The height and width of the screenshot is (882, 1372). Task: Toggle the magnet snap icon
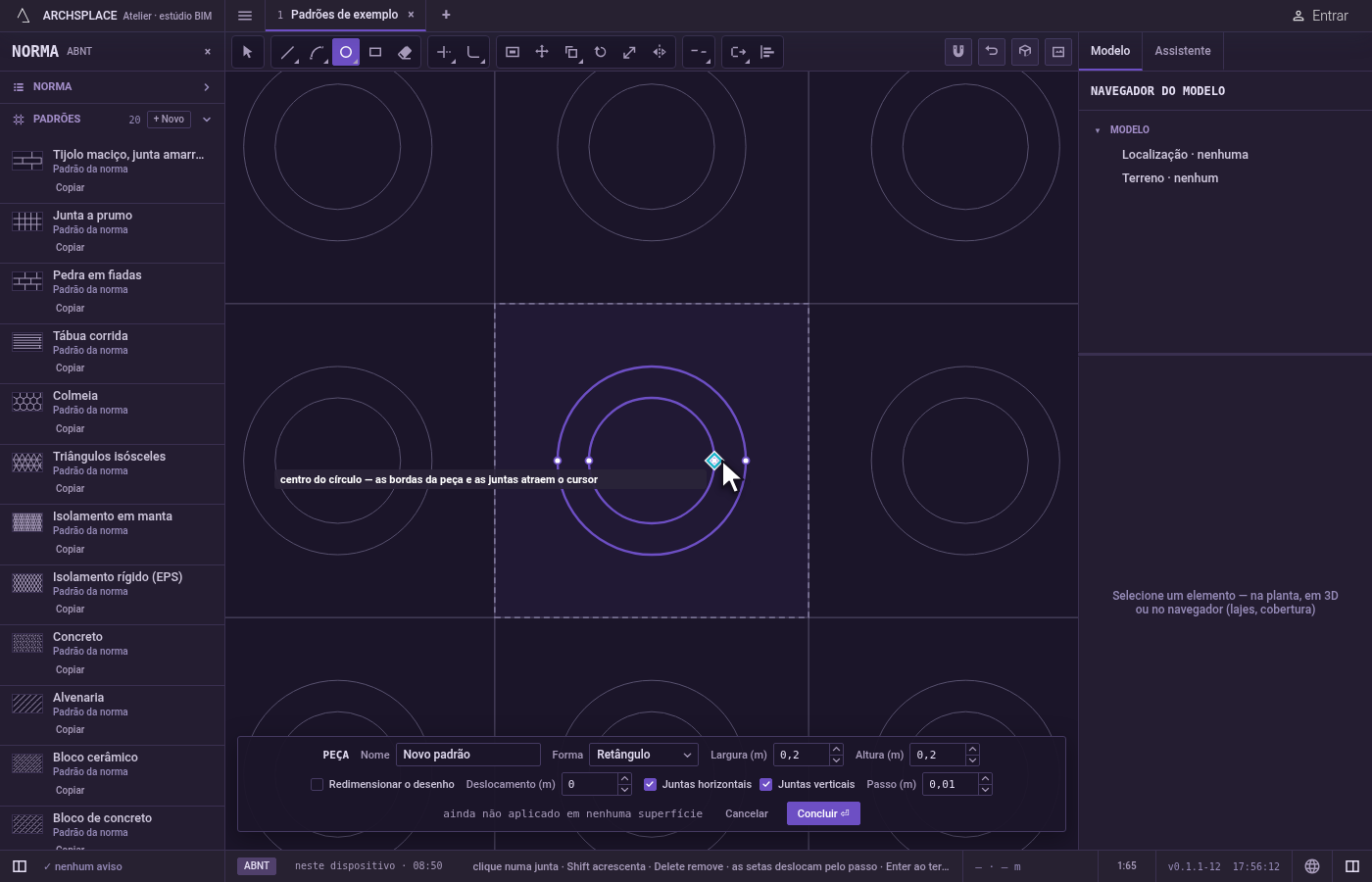tap(958, 51)
